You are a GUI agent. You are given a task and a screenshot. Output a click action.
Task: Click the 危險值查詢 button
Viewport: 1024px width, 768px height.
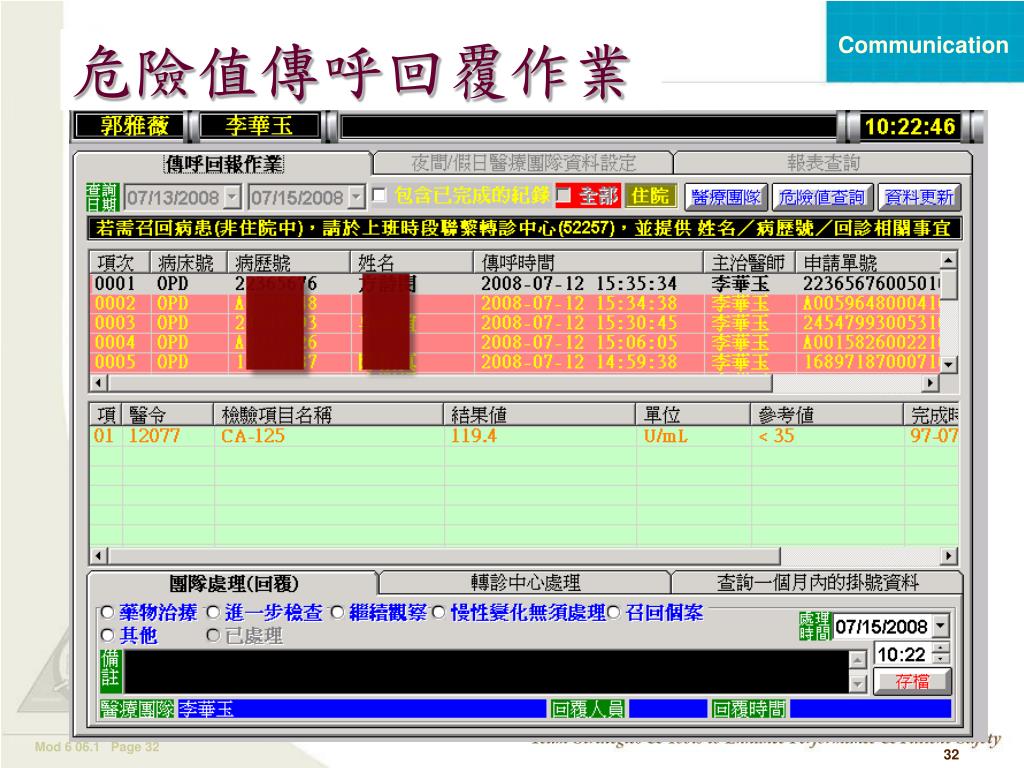tap(822, 197)
